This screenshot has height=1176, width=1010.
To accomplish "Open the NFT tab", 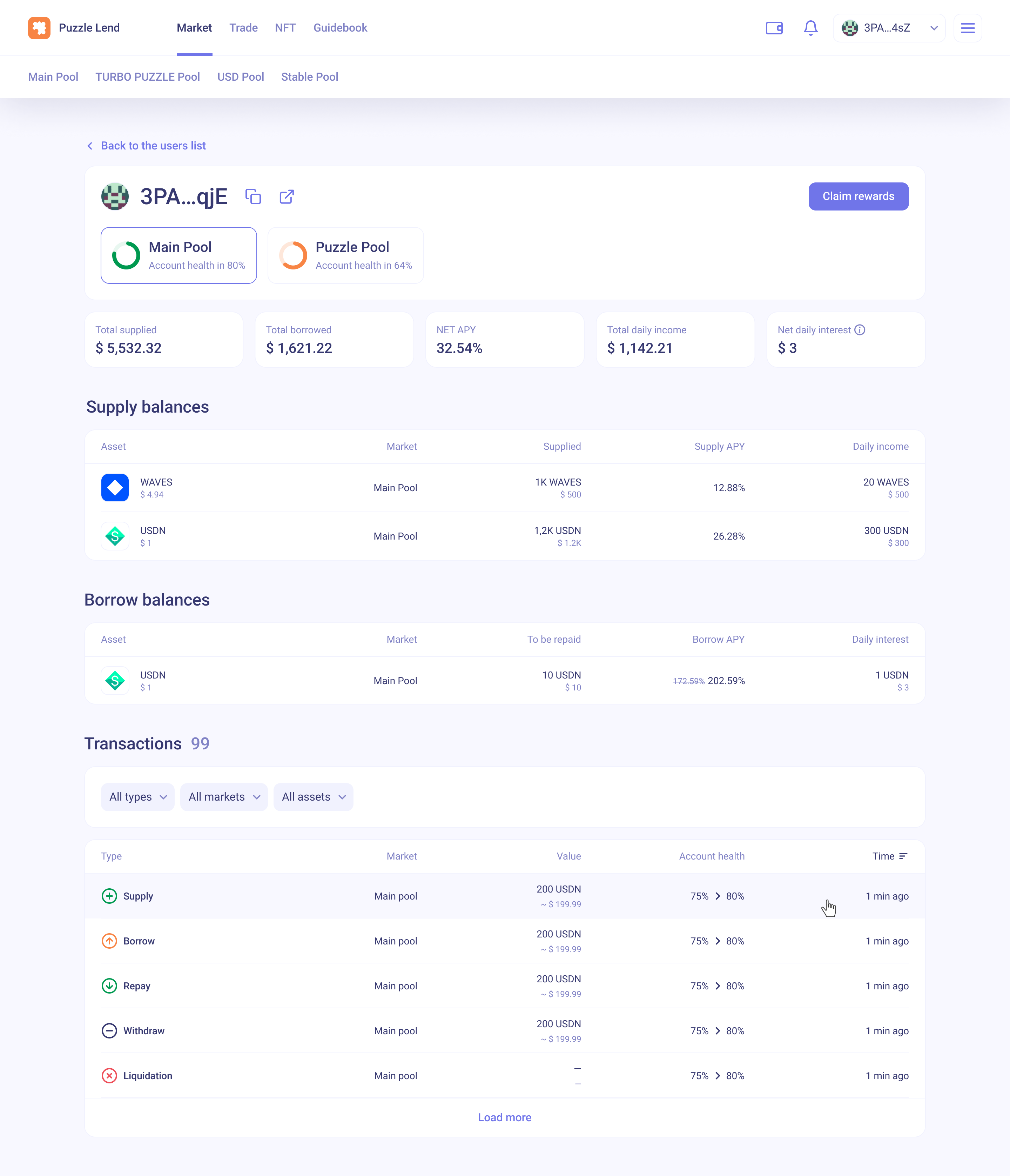I will (x=285, y=28).
